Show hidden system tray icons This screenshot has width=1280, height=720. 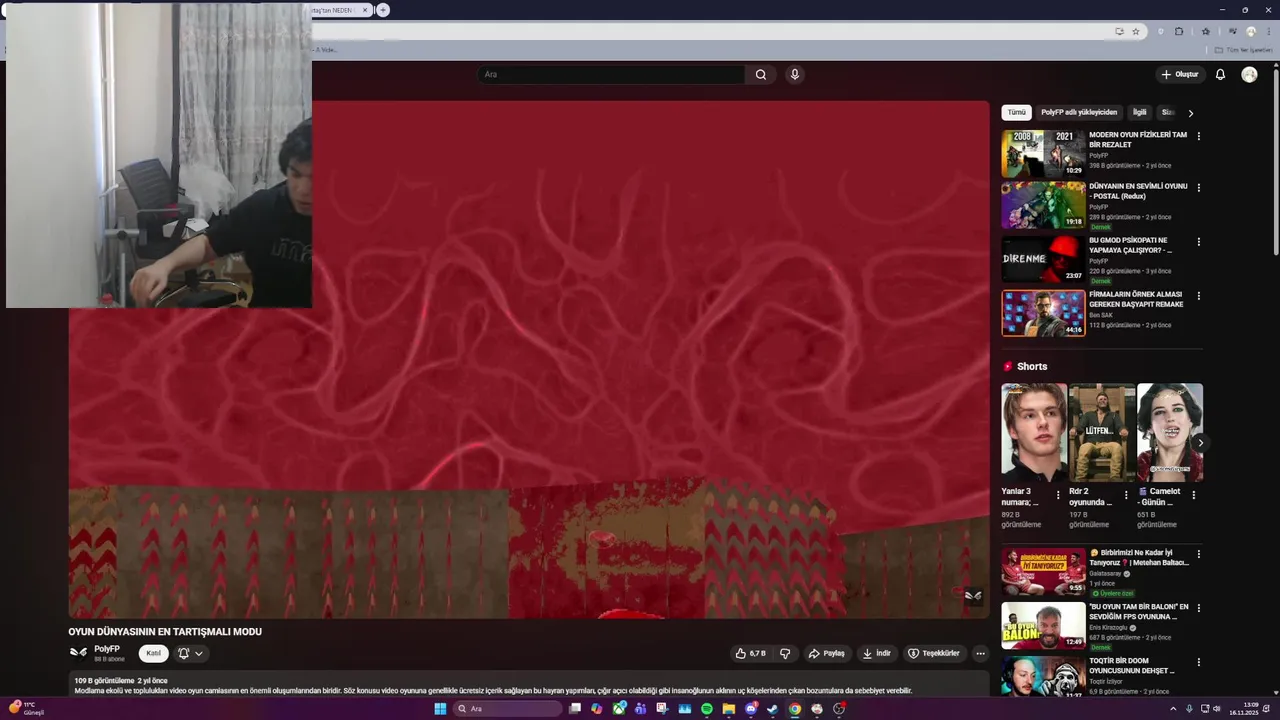pos(1173,709)
